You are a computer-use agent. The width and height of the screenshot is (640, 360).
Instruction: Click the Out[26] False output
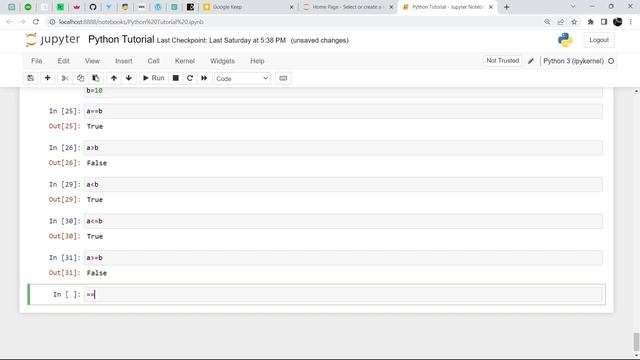(97, 163)
